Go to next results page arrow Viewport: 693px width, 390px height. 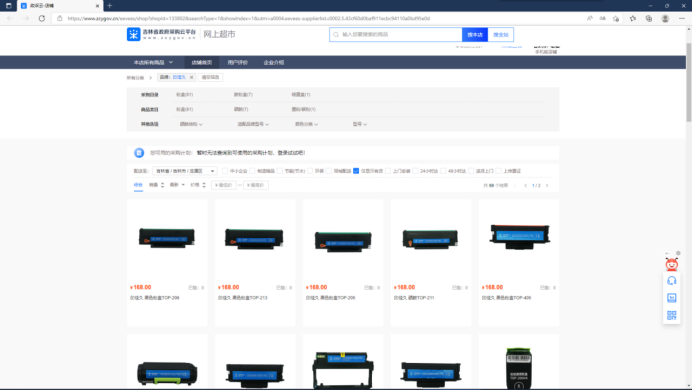[x=547, y=186]
